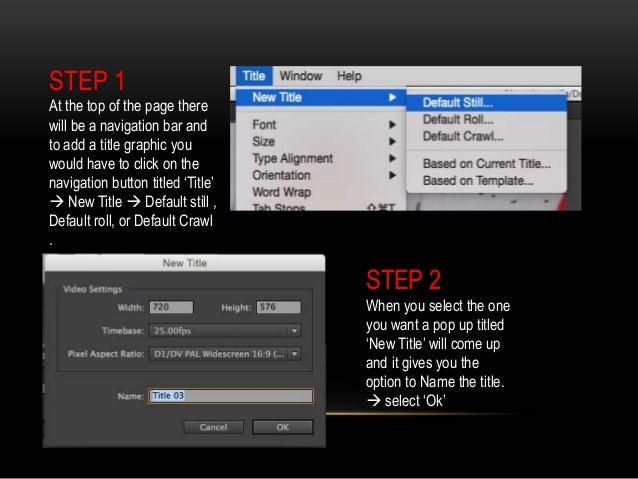Open the Window menu

pyautogui.click(x=301, y=76)
